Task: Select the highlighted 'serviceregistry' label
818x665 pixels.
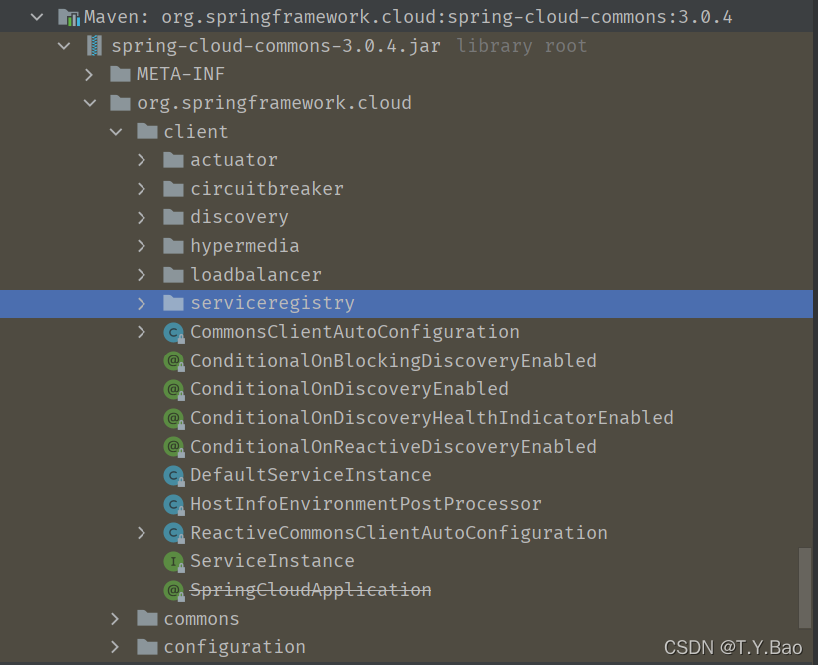Action: 272,304
